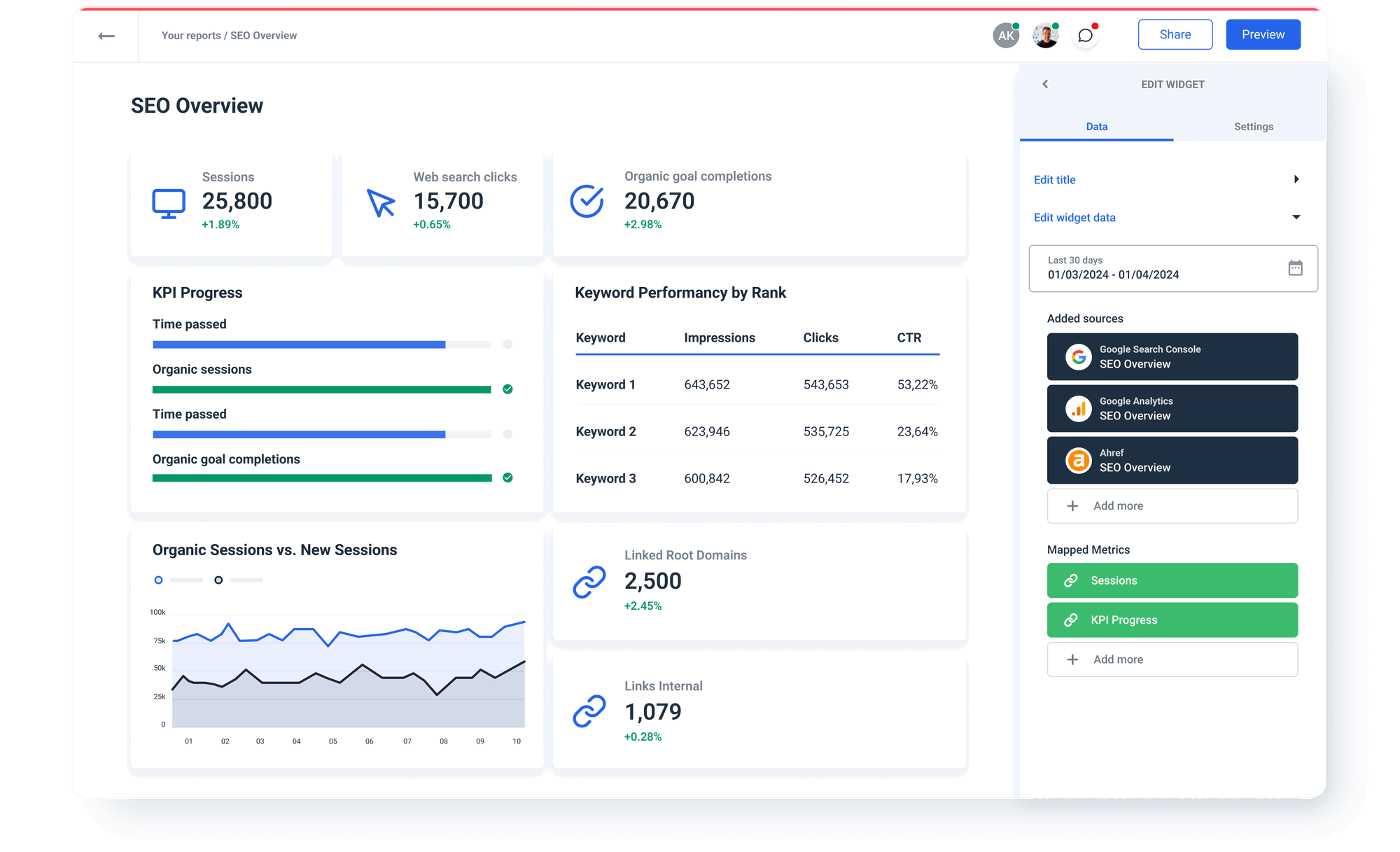
Task: Click the back arrow in the breadcrumb bar
Action: (106, 35)
